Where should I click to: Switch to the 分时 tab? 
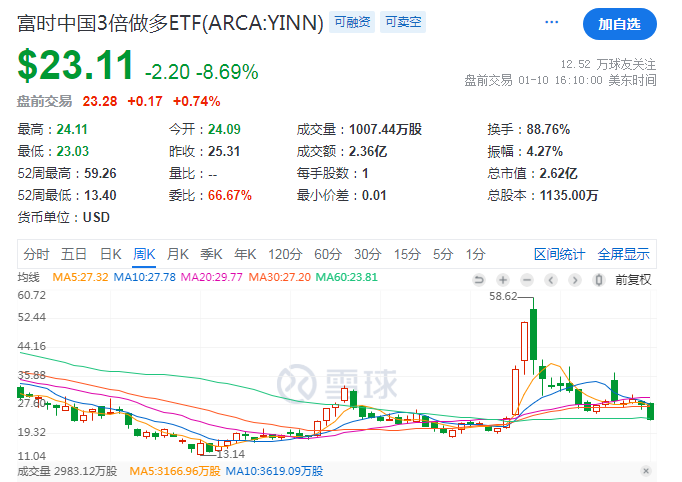(x=36, y=254)
